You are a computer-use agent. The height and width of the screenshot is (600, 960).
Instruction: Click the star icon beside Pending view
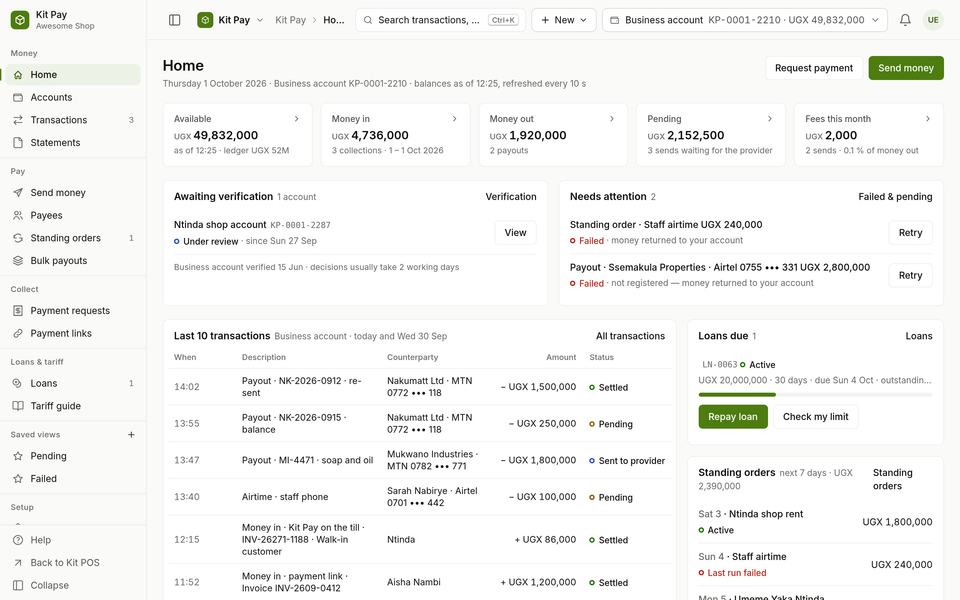pyautogui.click(x=18, y=456)
